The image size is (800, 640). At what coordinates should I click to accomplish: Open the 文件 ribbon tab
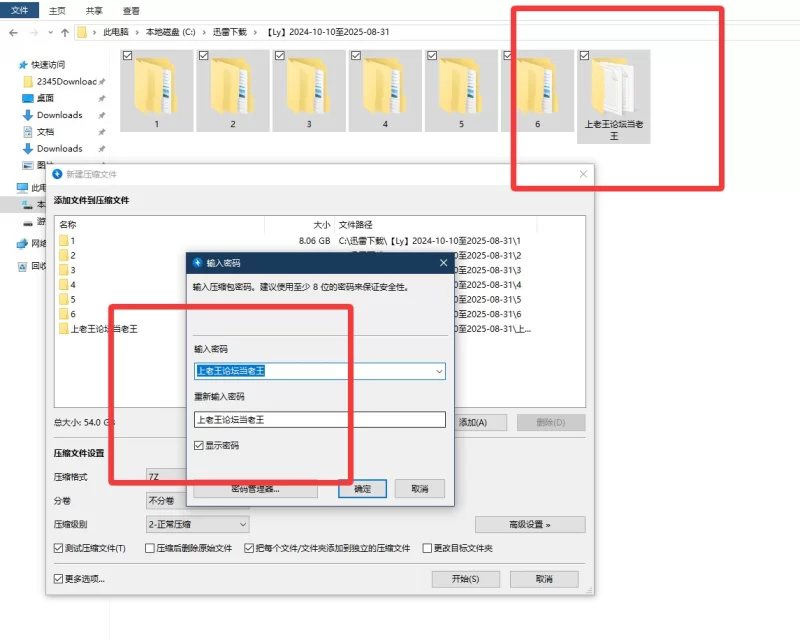(19, 11)
